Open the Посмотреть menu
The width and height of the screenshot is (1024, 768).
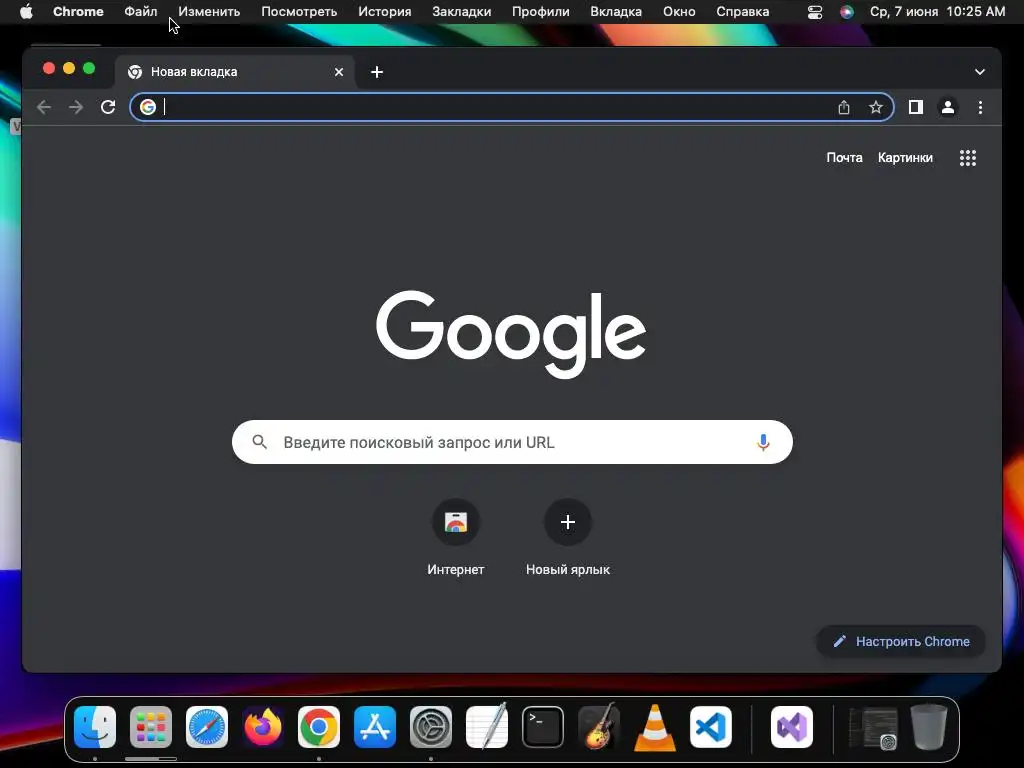299,12
